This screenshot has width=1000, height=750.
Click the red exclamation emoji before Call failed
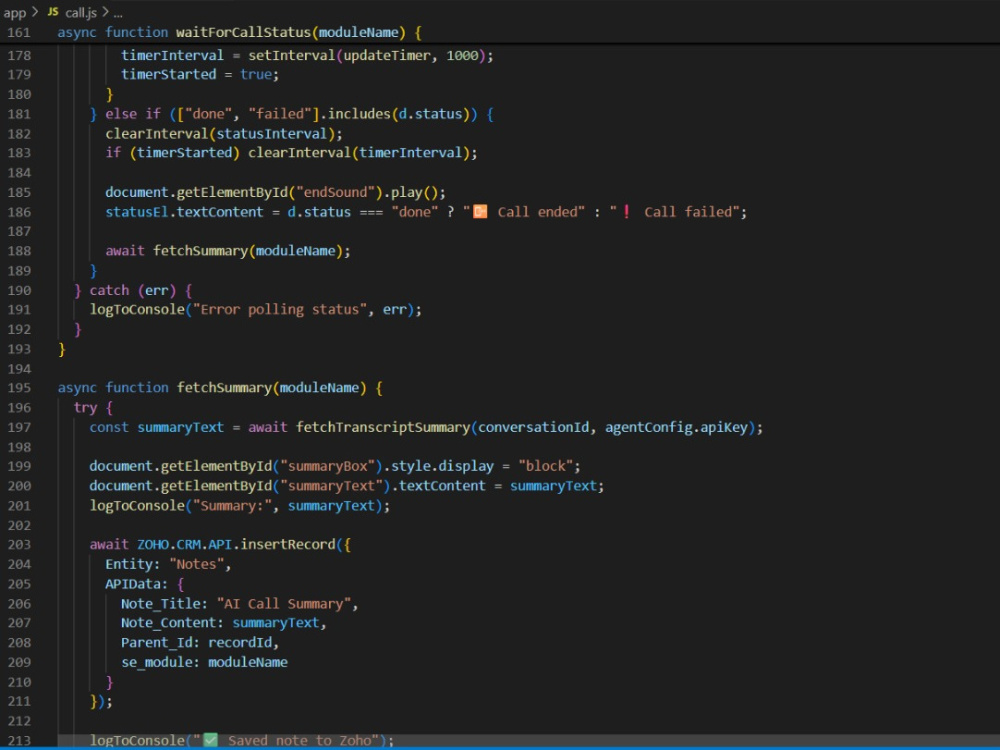[627, 212]
